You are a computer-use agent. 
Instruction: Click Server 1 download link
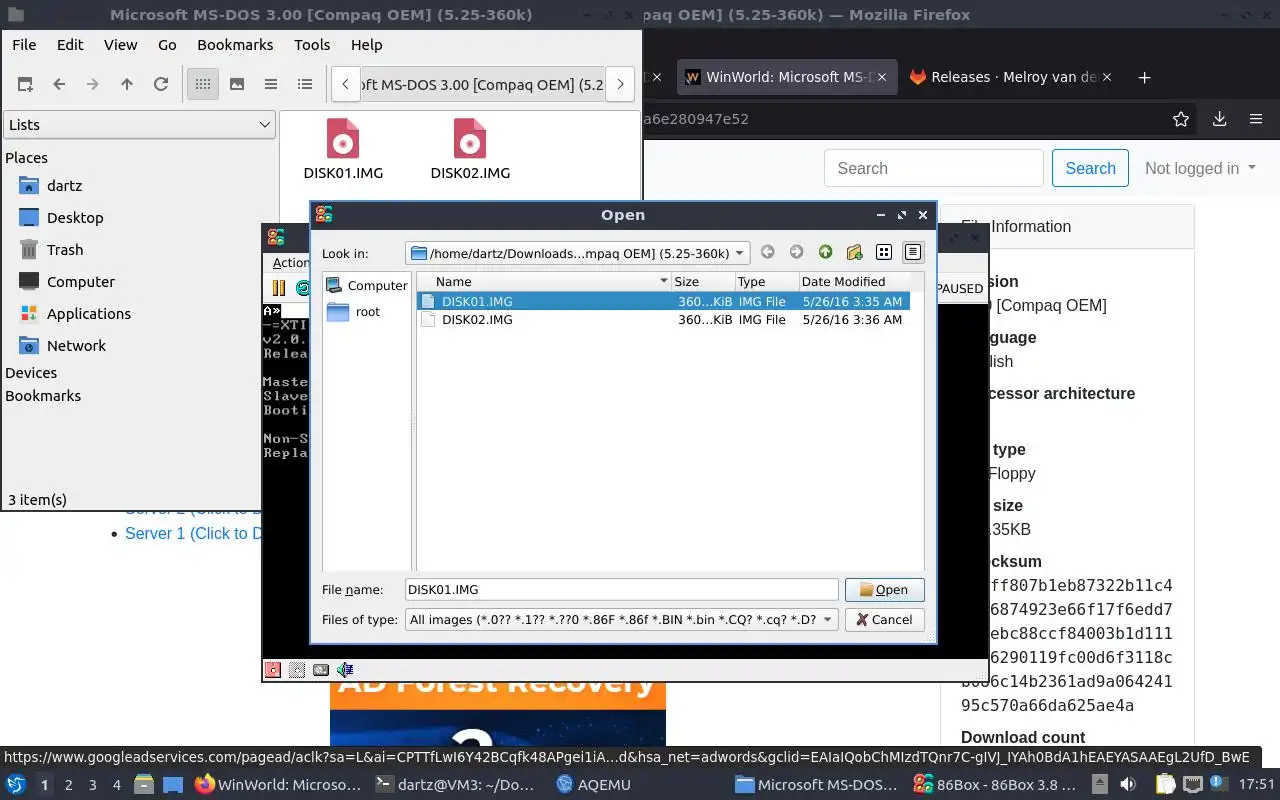192,534
